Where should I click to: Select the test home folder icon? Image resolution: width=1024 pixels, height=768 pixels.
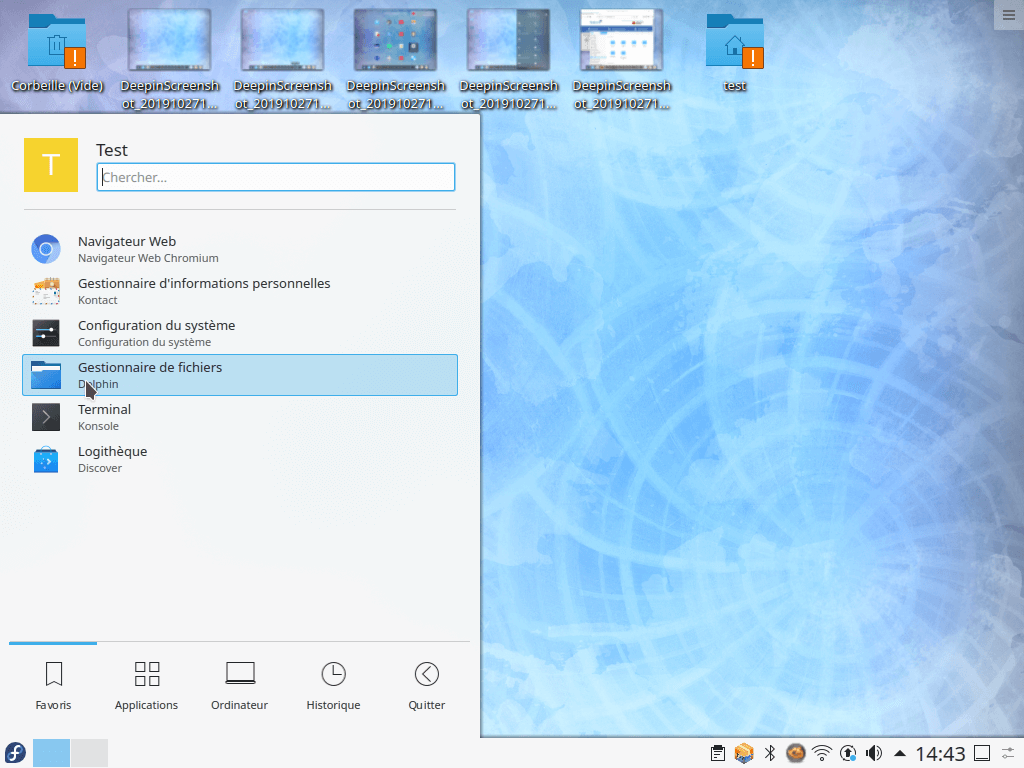click(x=735, y=54)
